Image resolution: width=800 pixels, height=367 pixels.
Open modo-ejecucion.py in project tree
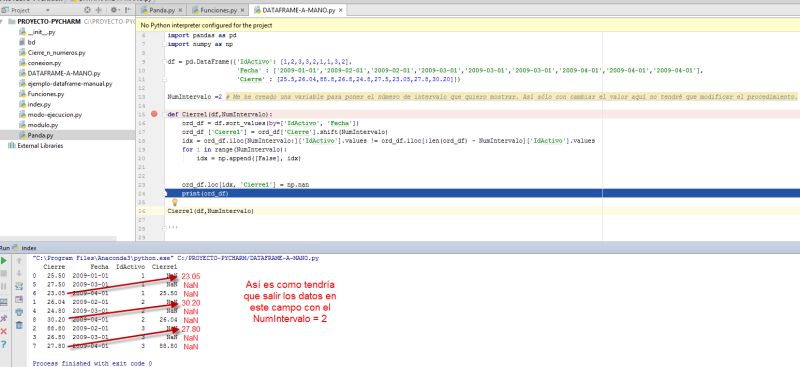[x=50, y=115]
